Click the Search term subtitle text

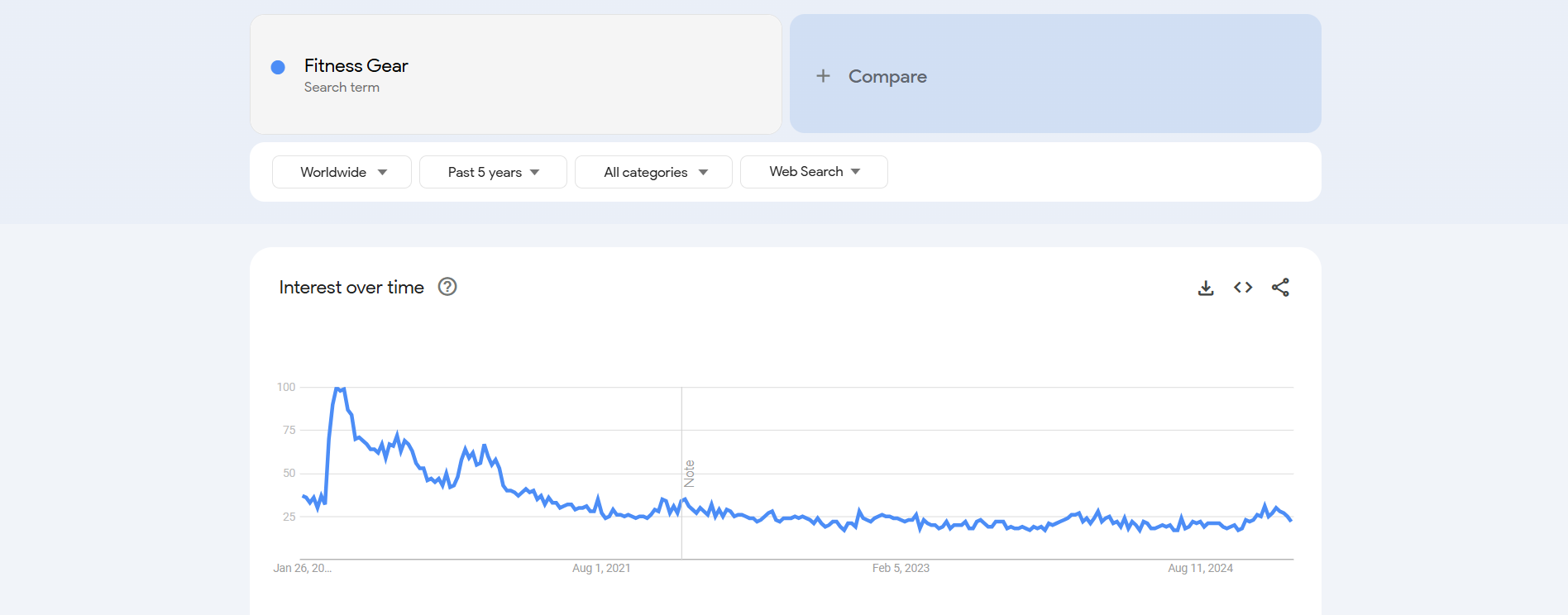click(342, 88)
